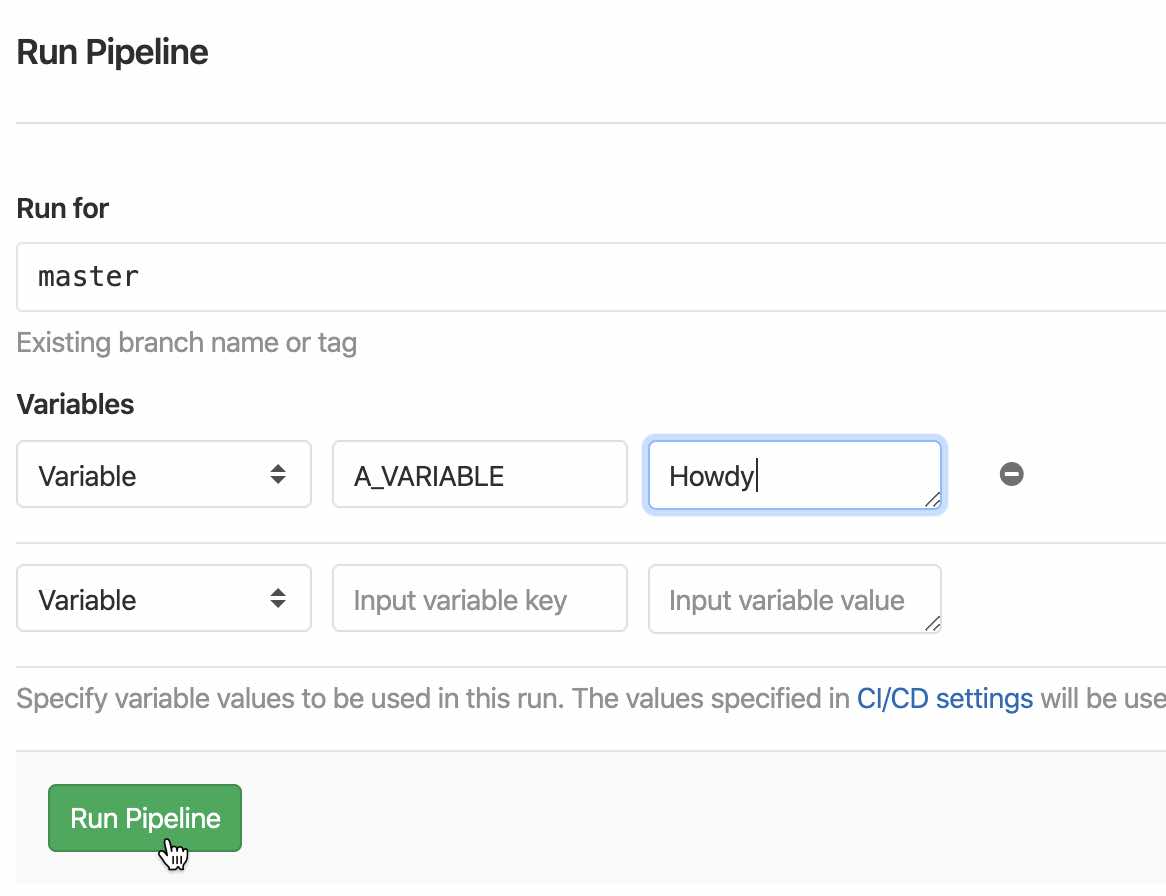The width and height of the screenshot is (1166, 896).
Task: Click the up-down arrows on second Variable select
Action: (x=278, y=599)
